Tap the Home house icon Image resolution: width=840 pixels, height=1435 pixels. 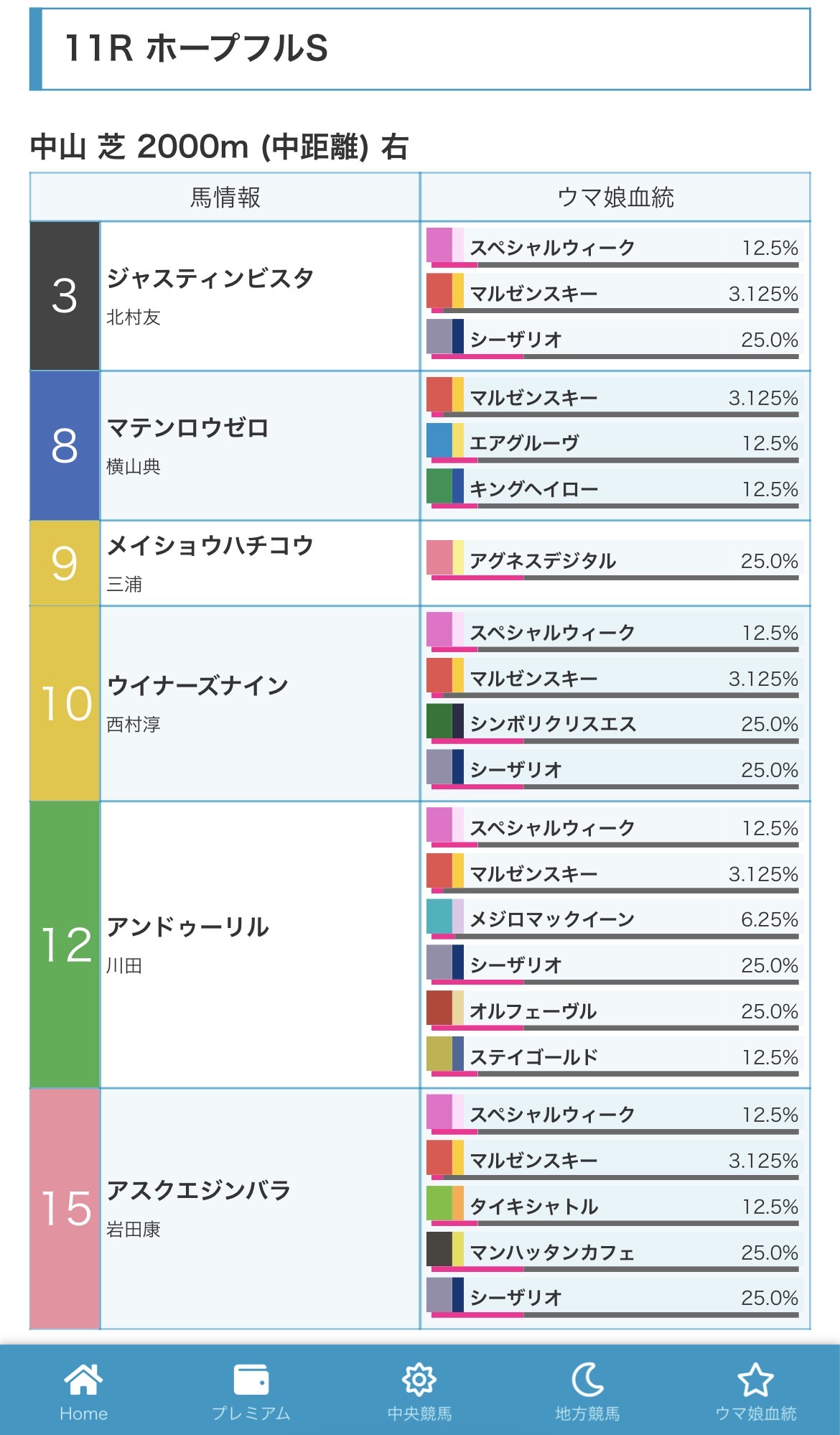tap(83, 1379)
